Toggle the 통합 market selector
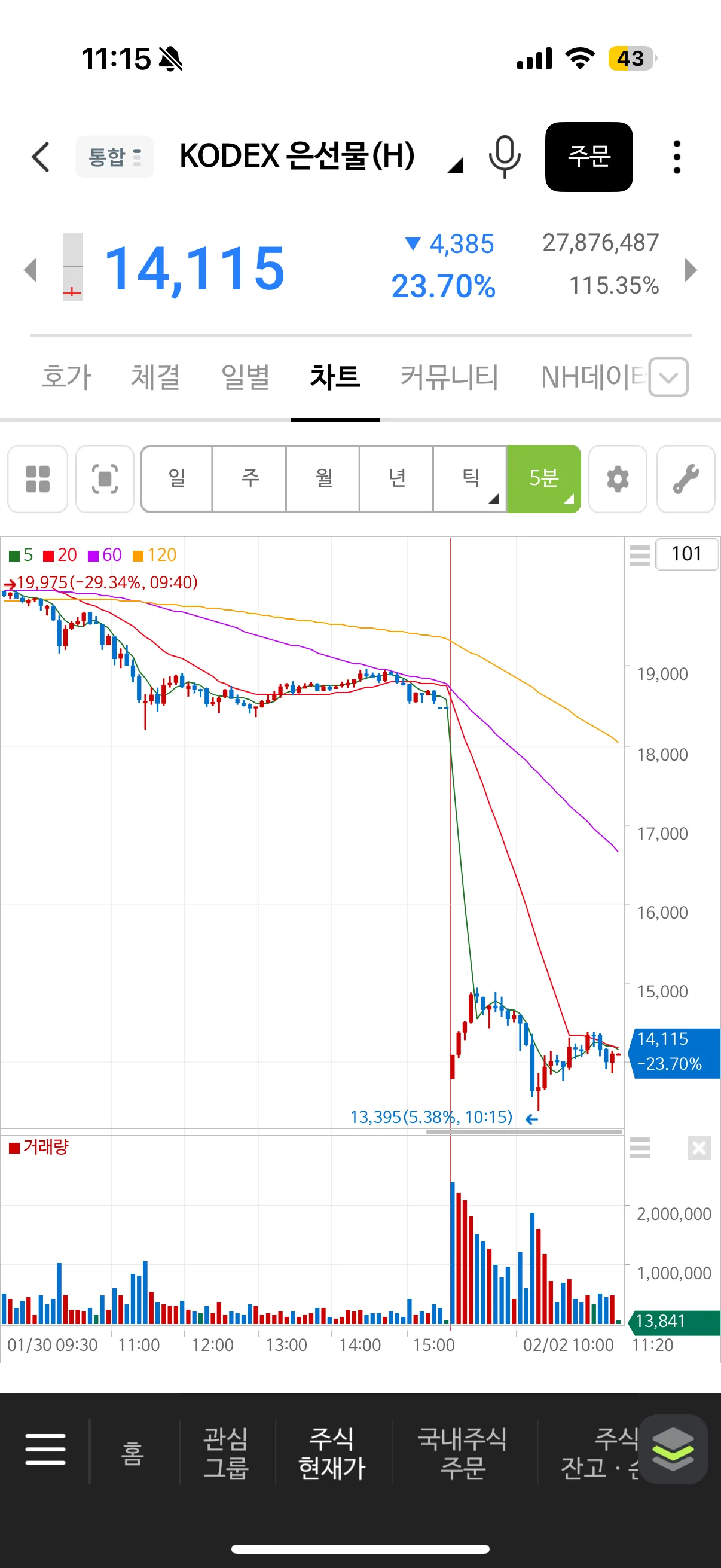 click(x=114, y=157)
